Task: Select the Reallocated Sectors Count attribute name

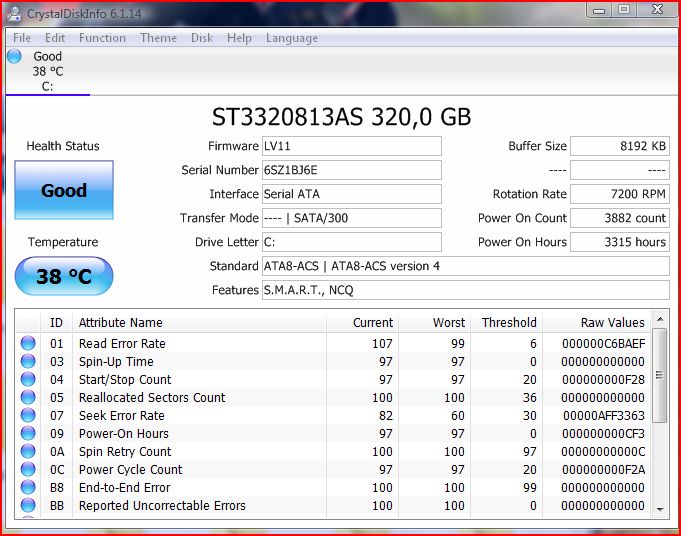Action: click(x=152, y=397)
